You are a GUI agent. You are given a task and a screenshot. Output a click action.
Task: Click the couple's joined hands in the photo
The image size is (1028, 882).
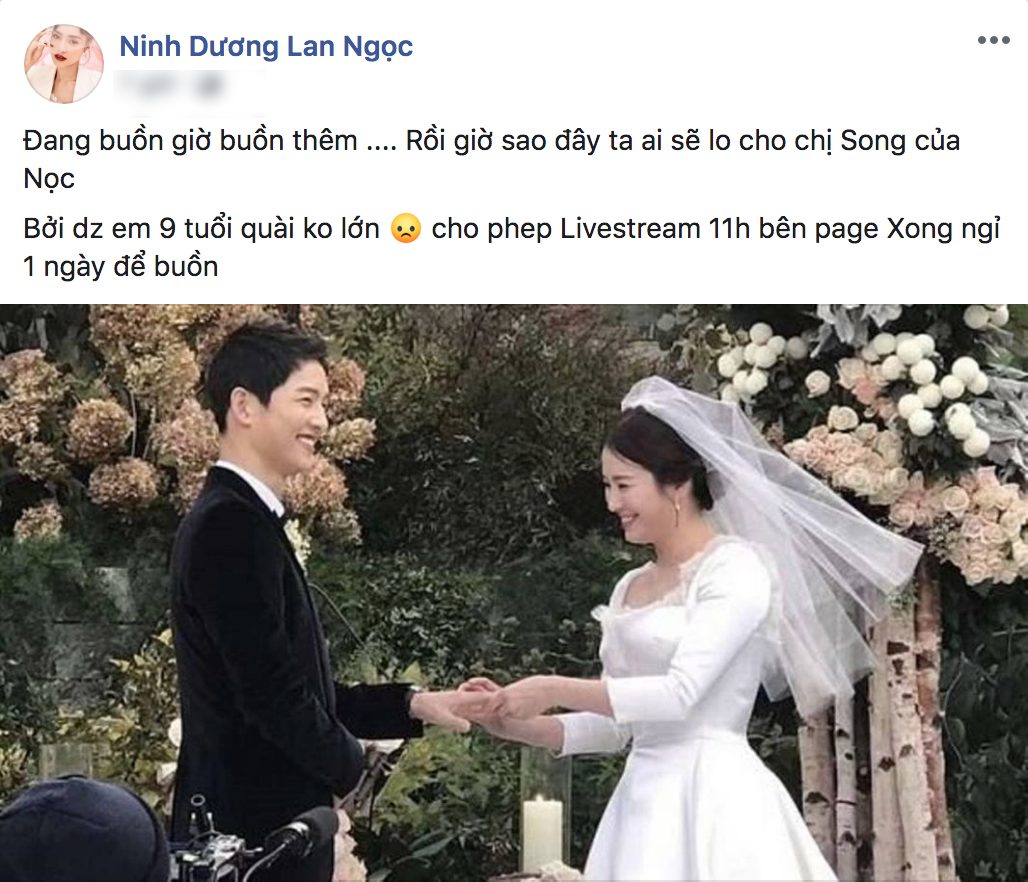482,707
